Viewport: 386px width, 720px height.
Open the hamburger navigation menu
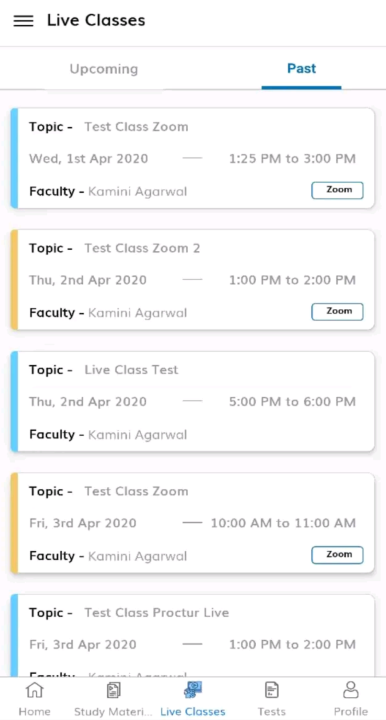click(23, 21)
